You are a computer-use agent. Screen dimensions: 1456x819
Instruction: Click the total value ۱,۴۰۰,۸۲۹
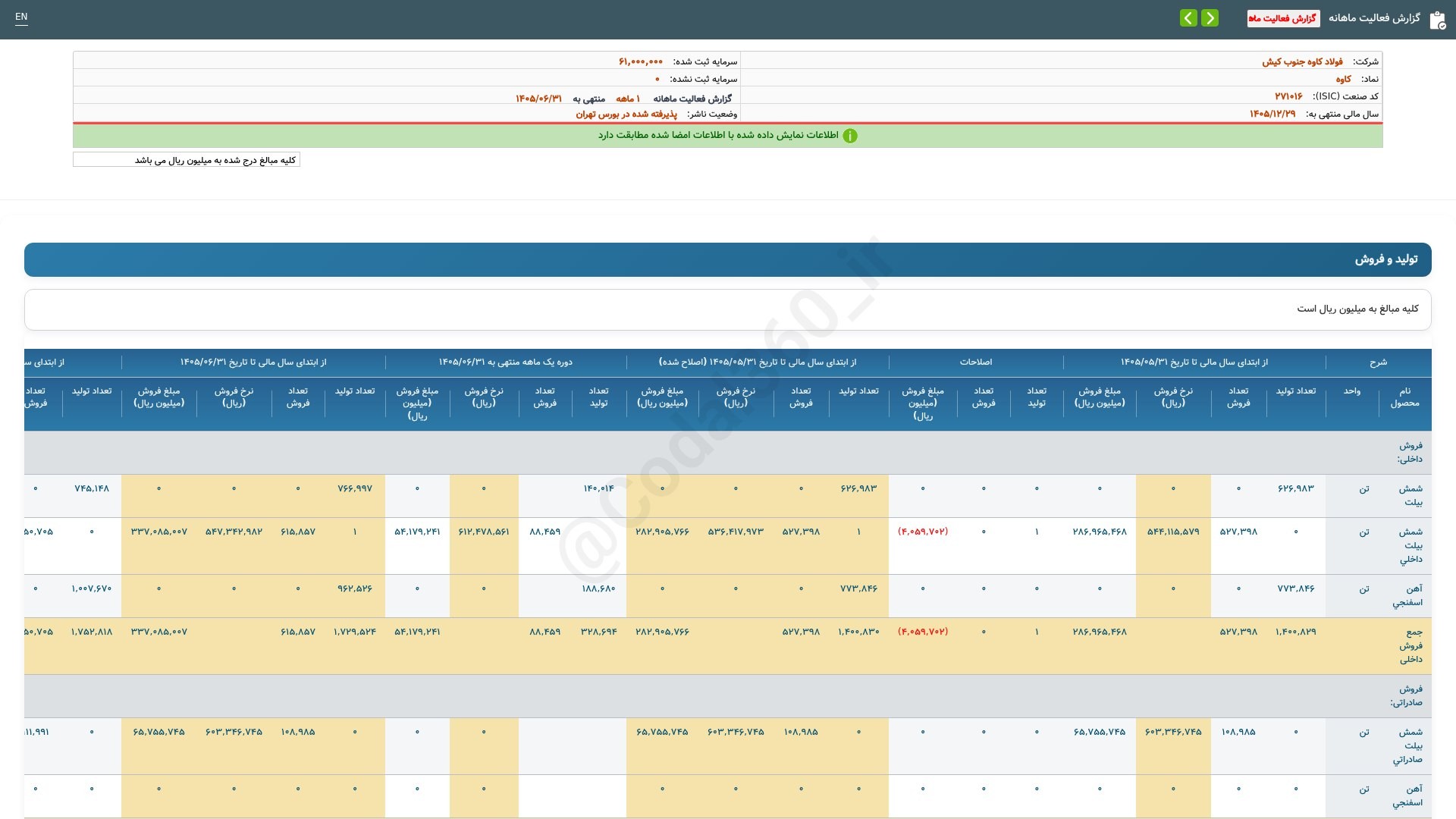(x=1296, y=632)
